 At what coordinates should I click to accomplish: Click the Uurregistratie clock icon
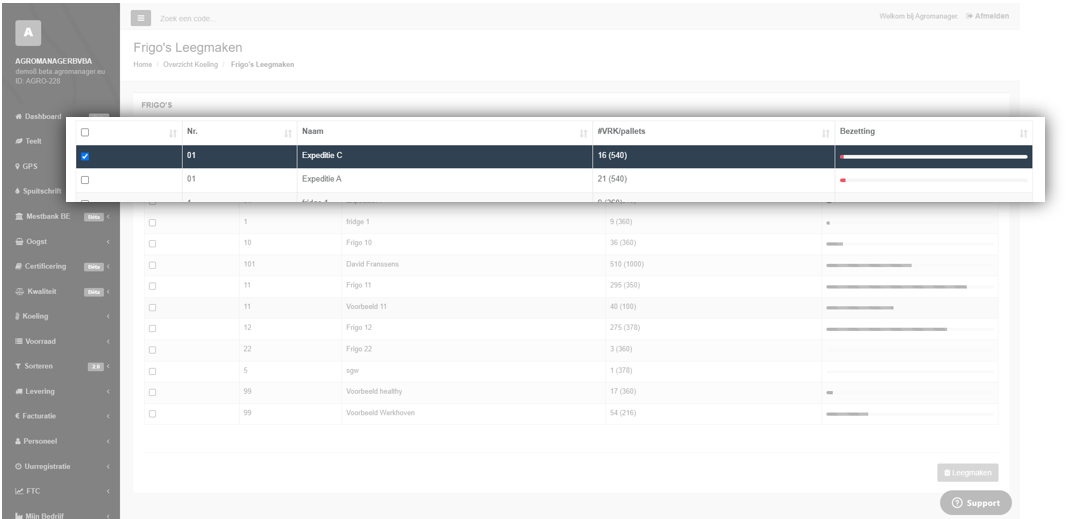pyautogui.click(x=18, y=466)
